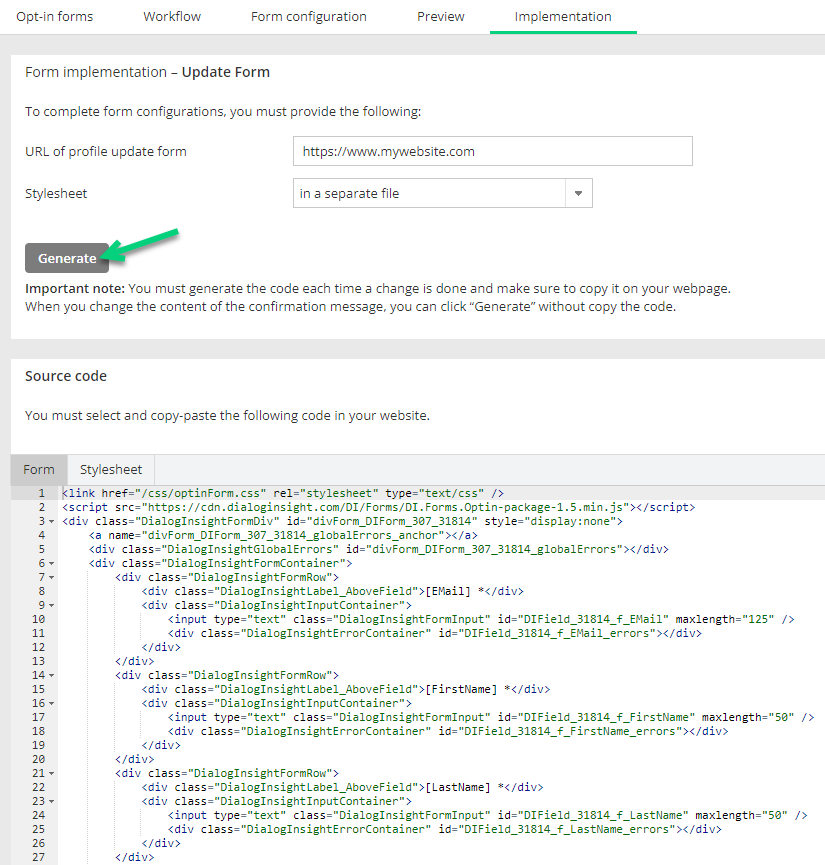Click the [EMail] label code on line 8
The height and width of the screenshot is (865, 825).
tap(333, 591)
